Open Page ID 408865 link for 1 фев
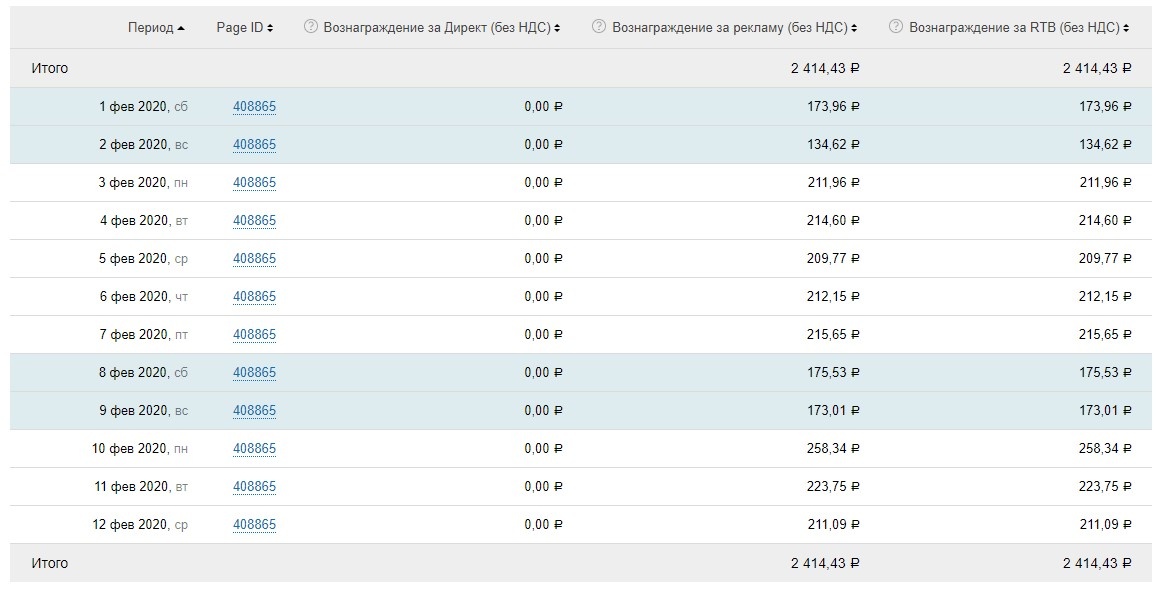This screenshot has width=1163, height=591. [254, 107]
